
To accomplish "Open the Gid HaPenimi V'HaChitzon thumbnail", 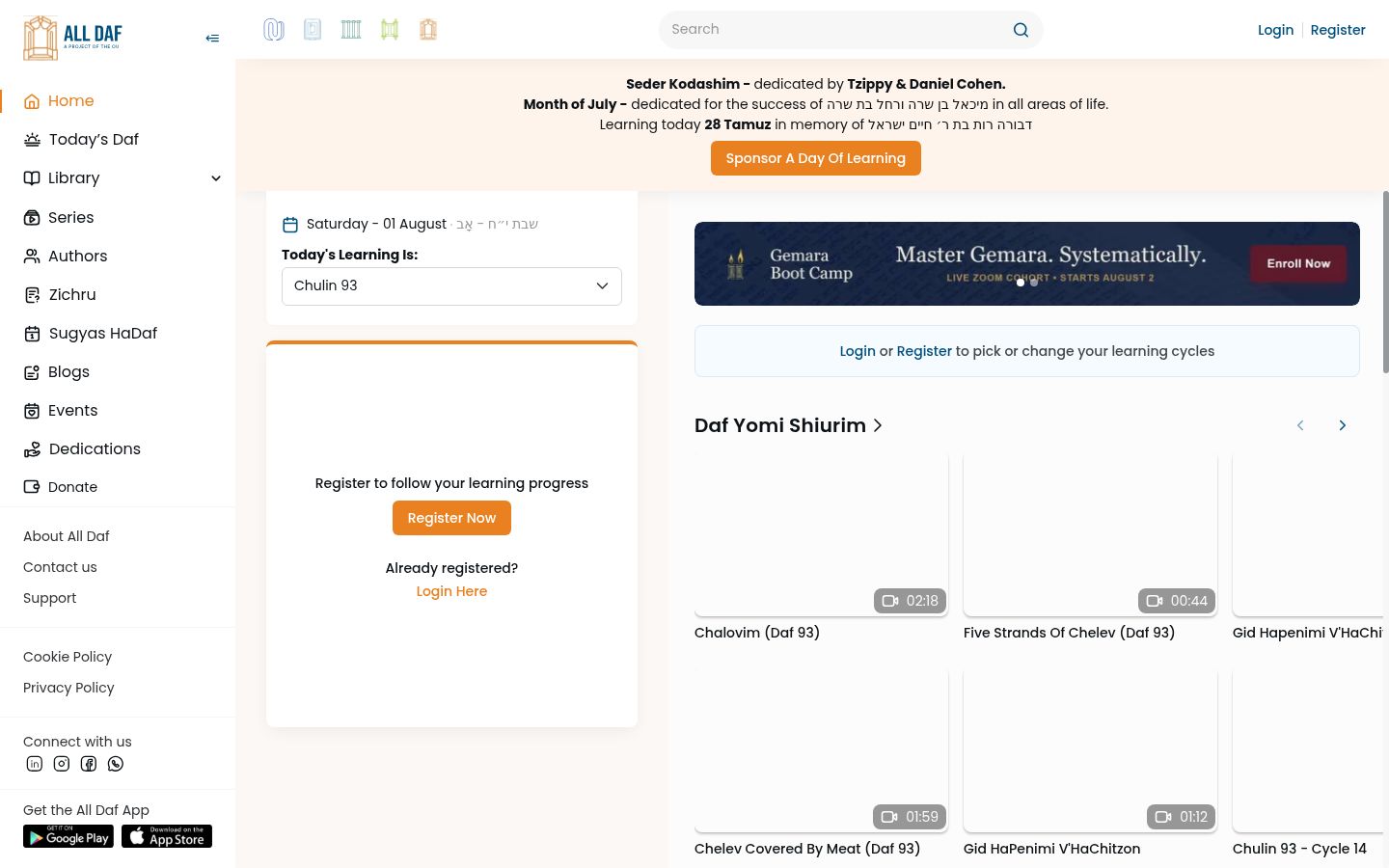I will (1090, 750).
